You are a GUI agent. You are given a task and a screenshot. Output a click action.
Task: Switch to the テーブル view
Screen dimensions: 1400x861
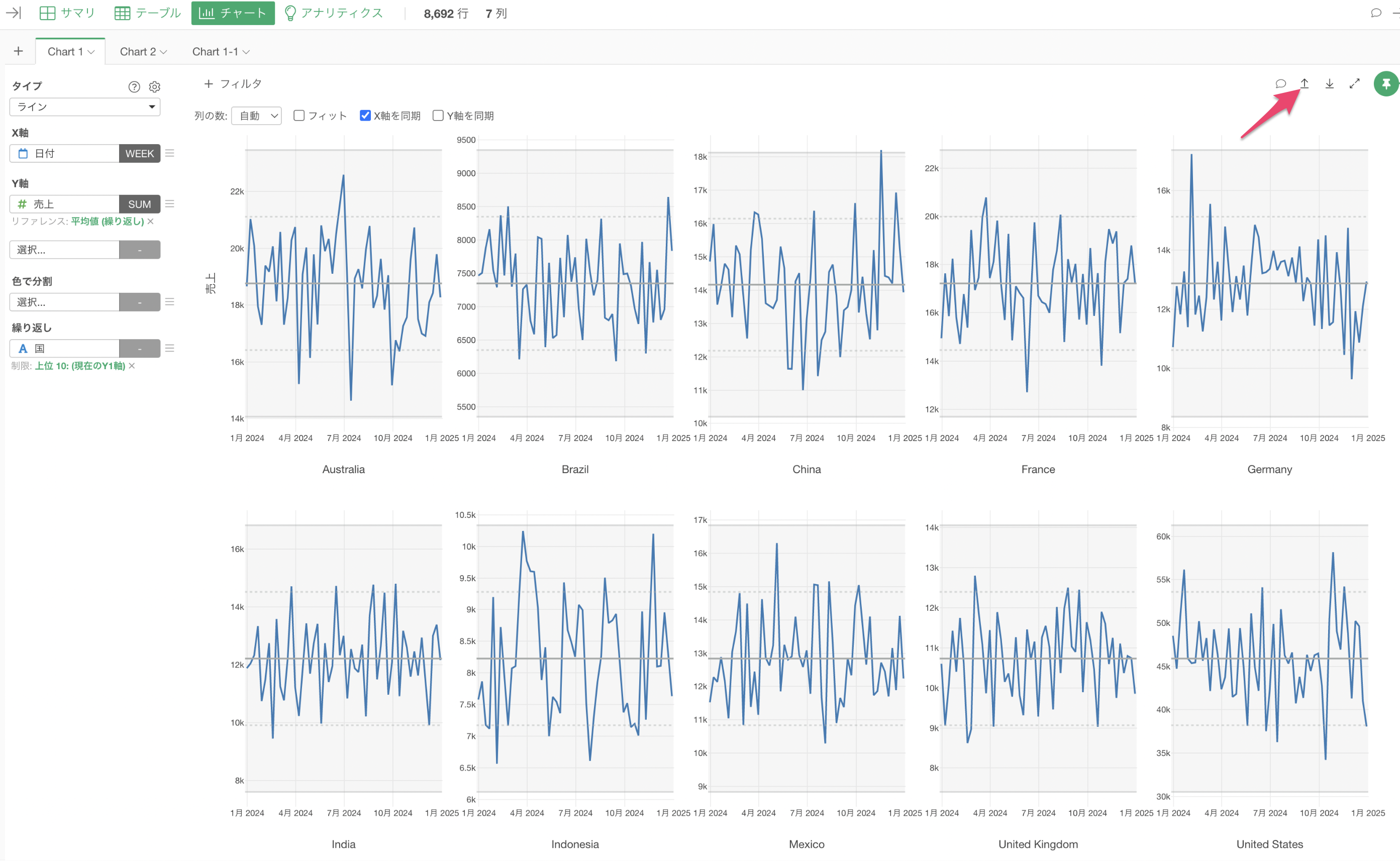[x=148, y=13]
